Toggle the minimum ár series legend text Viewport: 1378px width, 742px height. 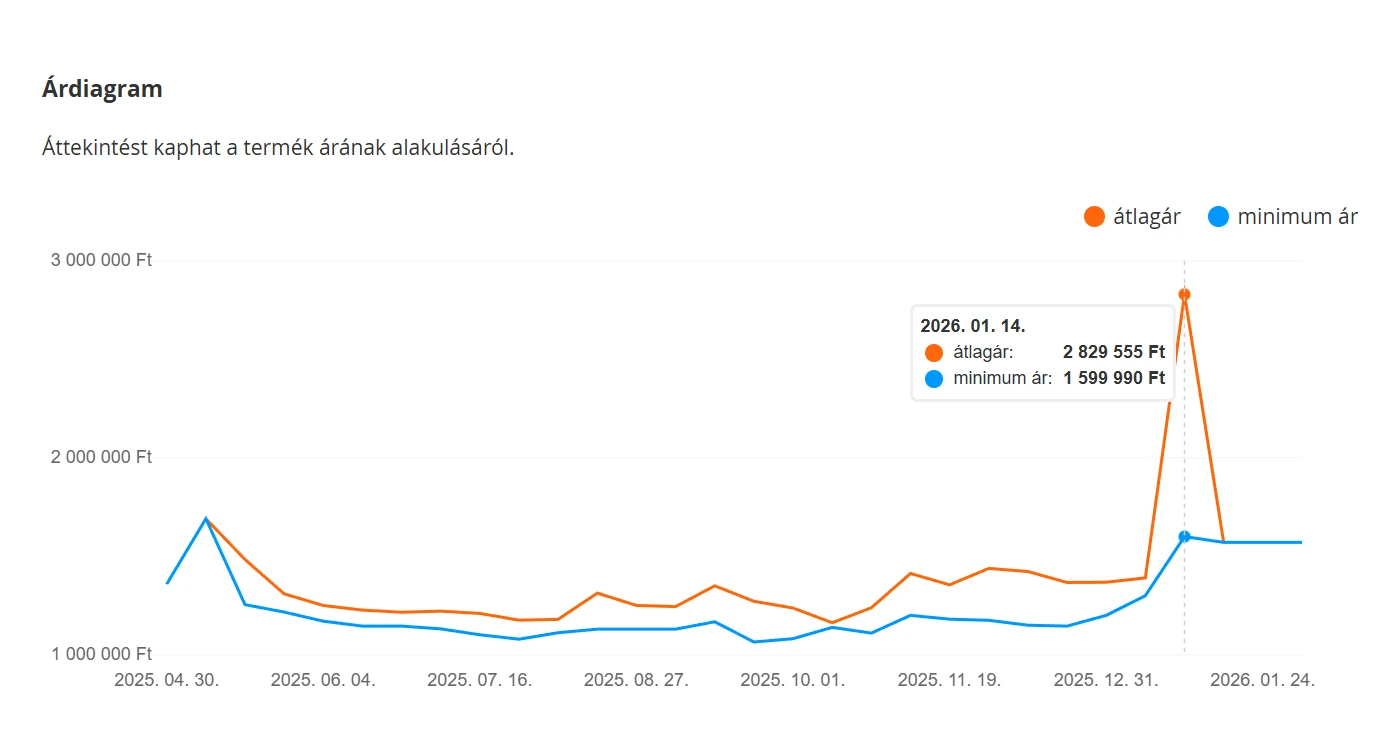click(1297, 216)
